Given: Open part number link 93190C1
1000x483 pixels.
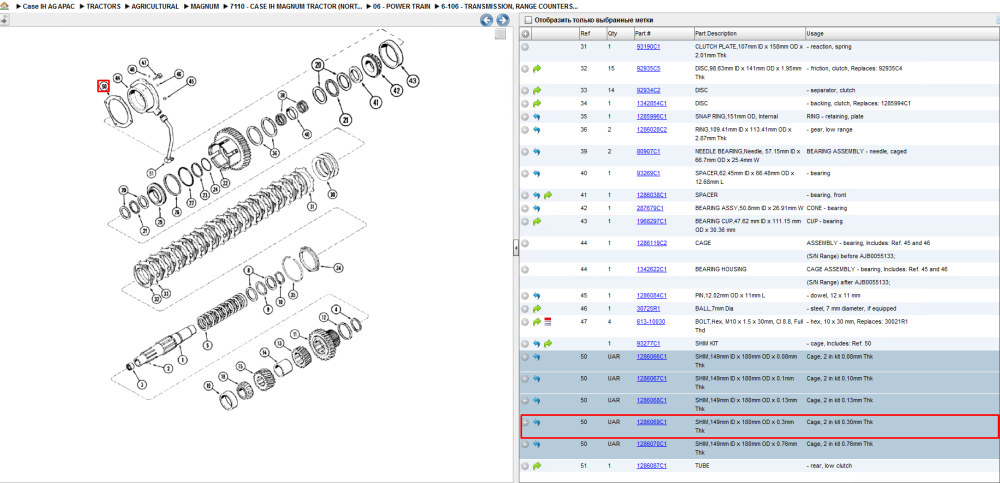Looking at the screenshot, I should 648,47.
